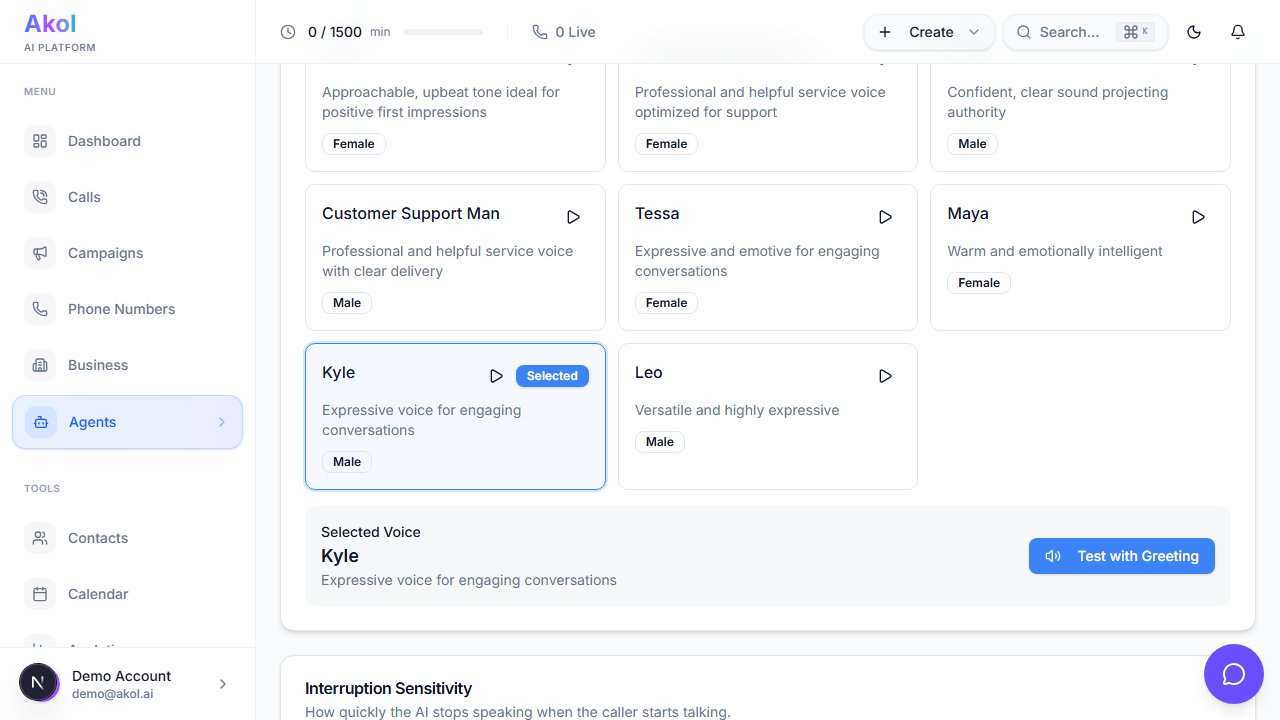
Task: Play the Kyle voice preview
Action: click(496, 376)
